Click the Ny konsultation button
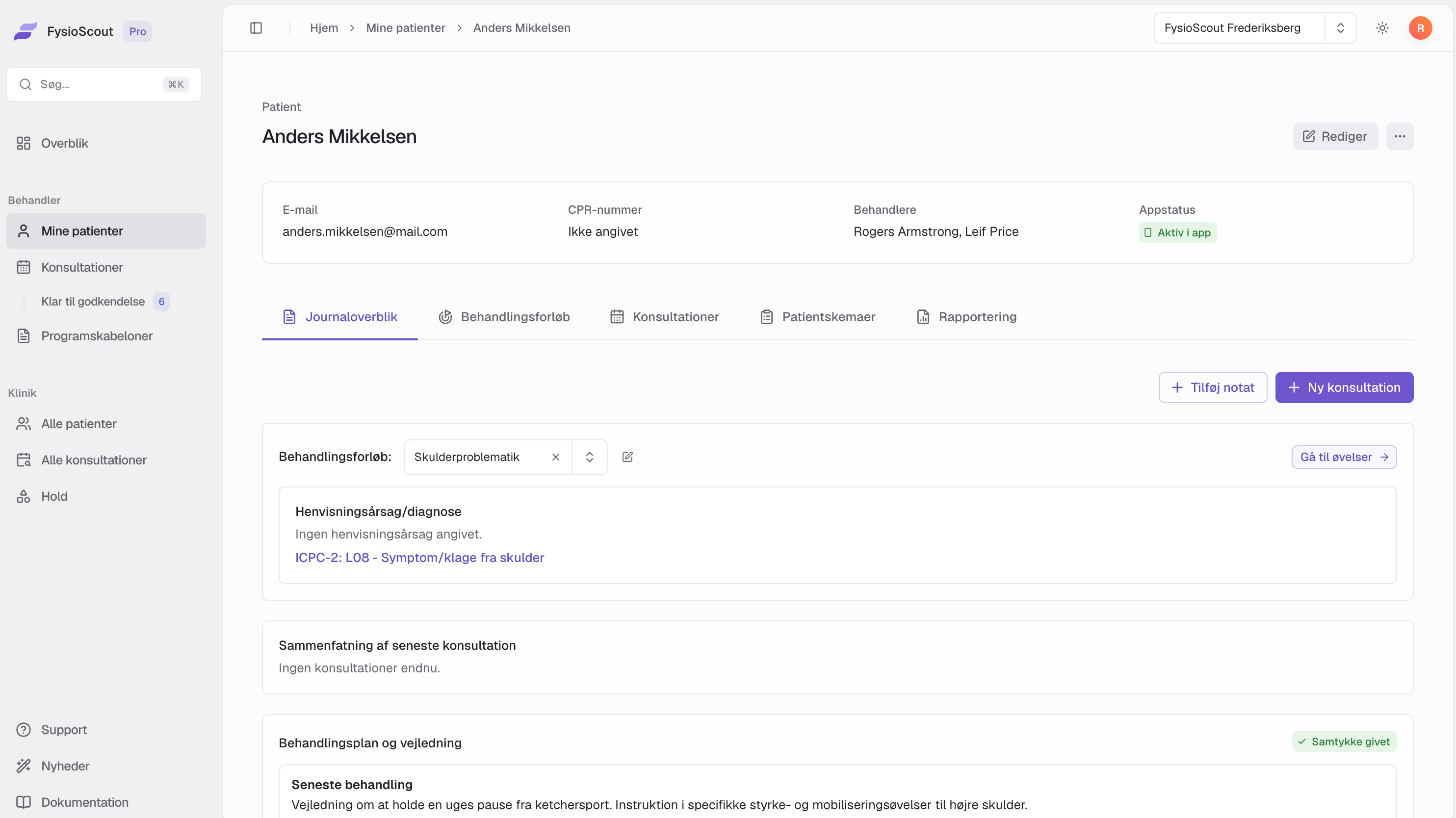The height and width of the screenshot is (818, 1456). [x=1344, y=387]
